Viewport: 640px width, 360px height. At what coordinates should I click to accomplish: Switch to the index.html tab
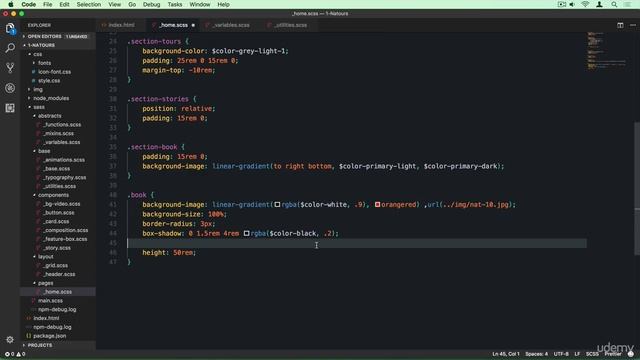click(x=121, y=25)
